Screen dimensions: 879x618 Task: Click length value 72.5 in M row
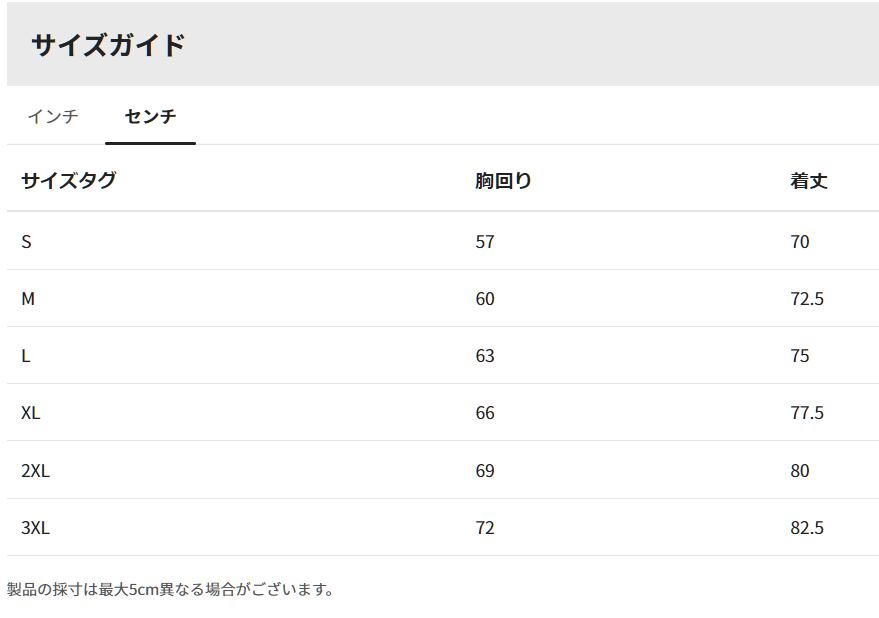click(x=807, y=299)
